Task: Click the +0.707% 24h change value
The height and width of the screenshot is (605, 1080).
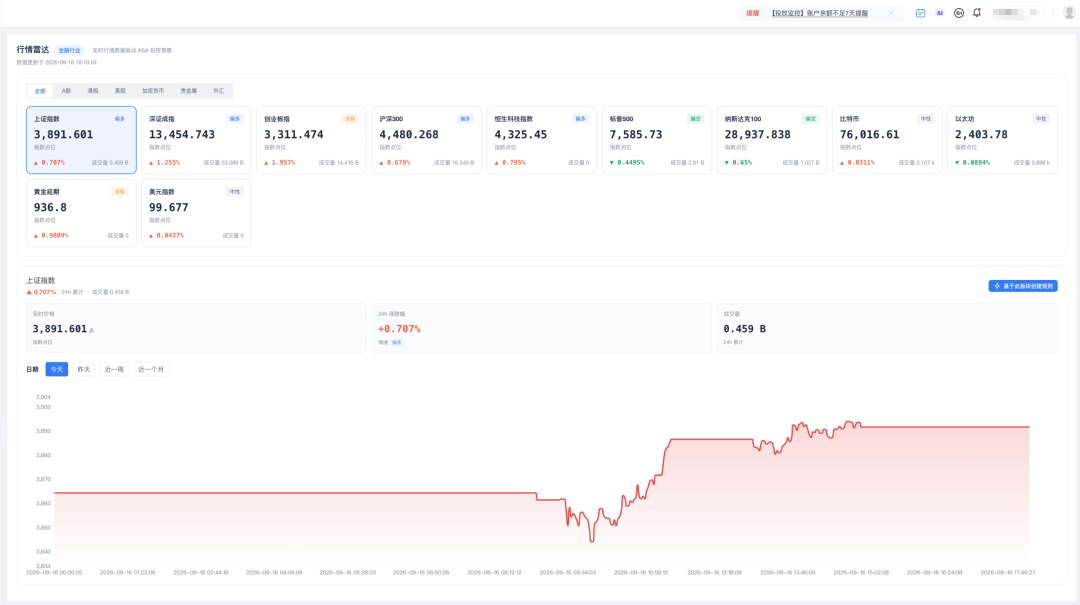Action: pyautogui.click(x=399, y=329)
